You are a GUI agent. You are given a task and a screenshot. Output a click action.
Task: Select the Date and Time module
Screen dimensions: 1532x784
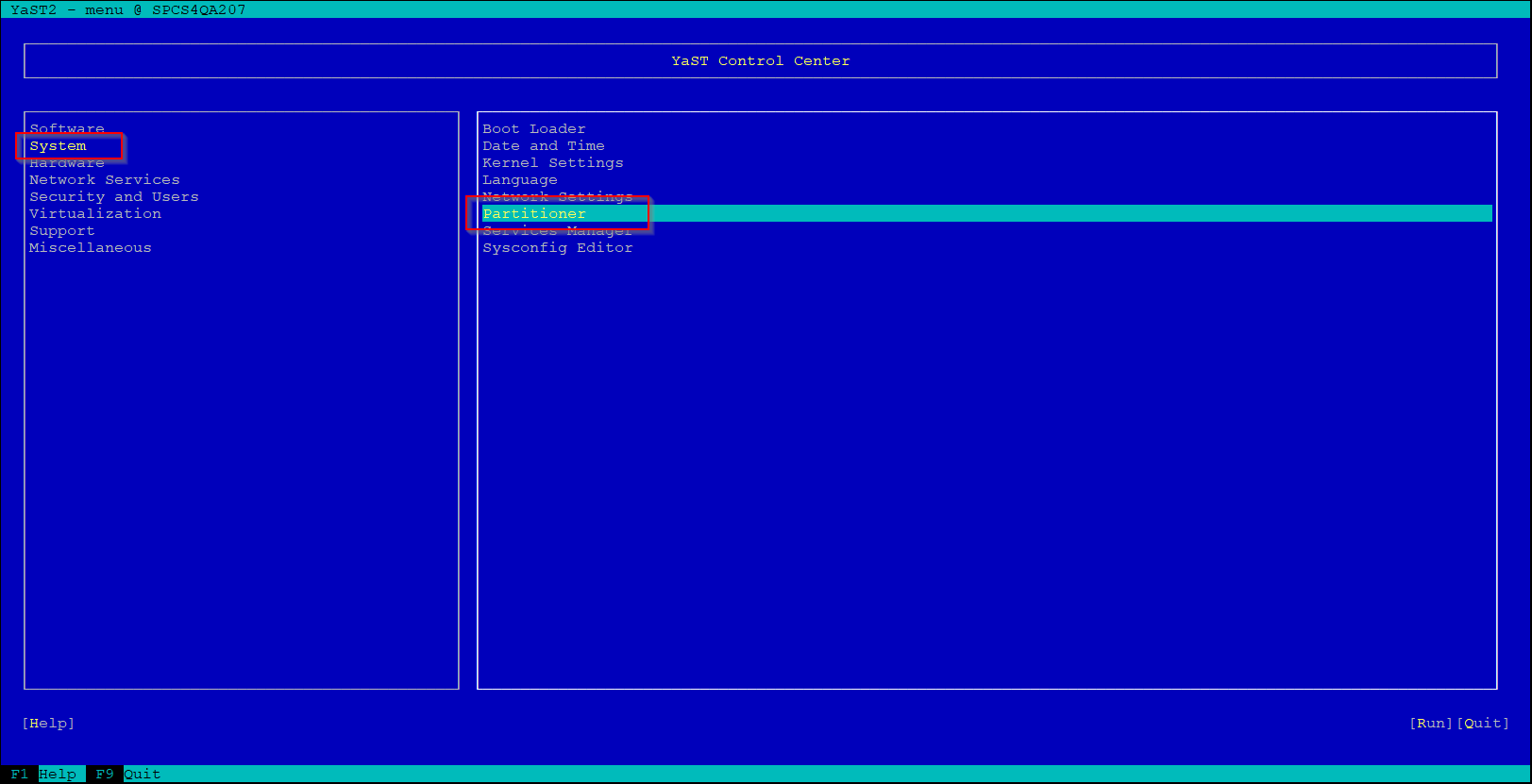544,146
